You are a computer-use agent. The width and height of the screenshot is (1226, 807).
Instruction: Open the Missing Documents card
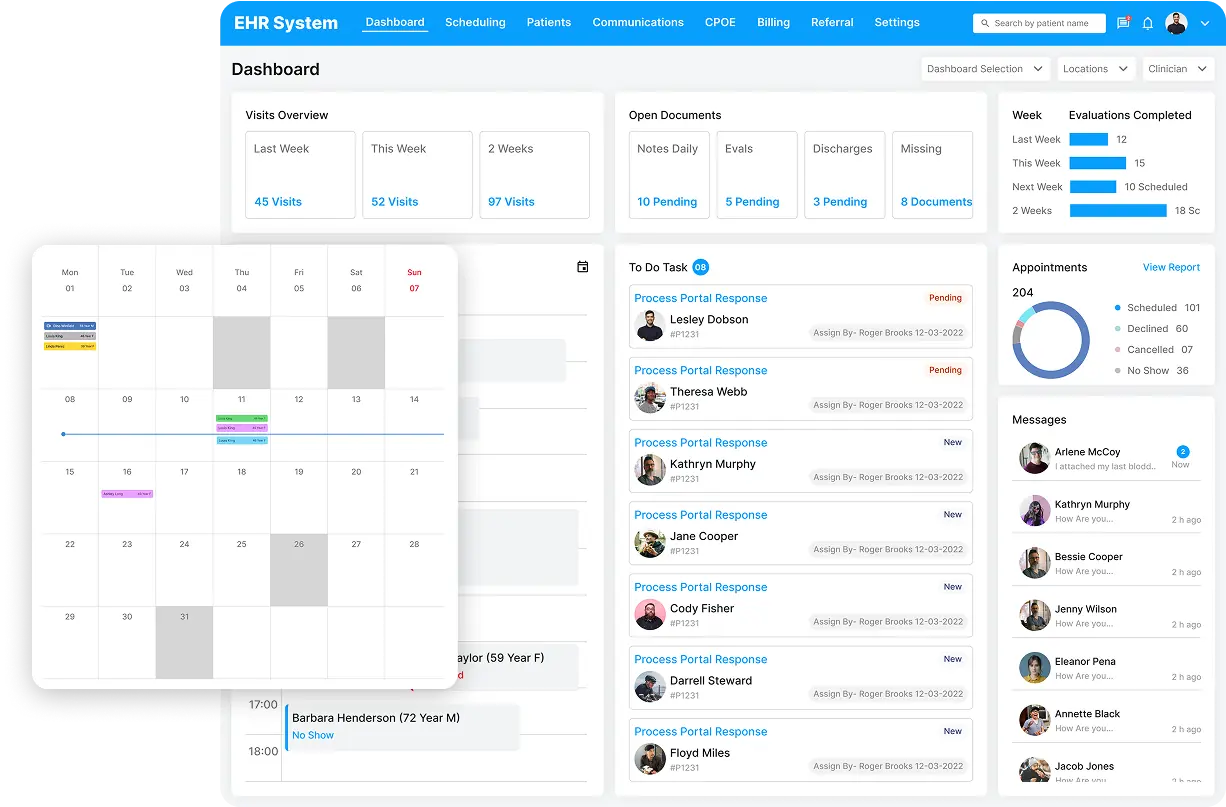932,175
